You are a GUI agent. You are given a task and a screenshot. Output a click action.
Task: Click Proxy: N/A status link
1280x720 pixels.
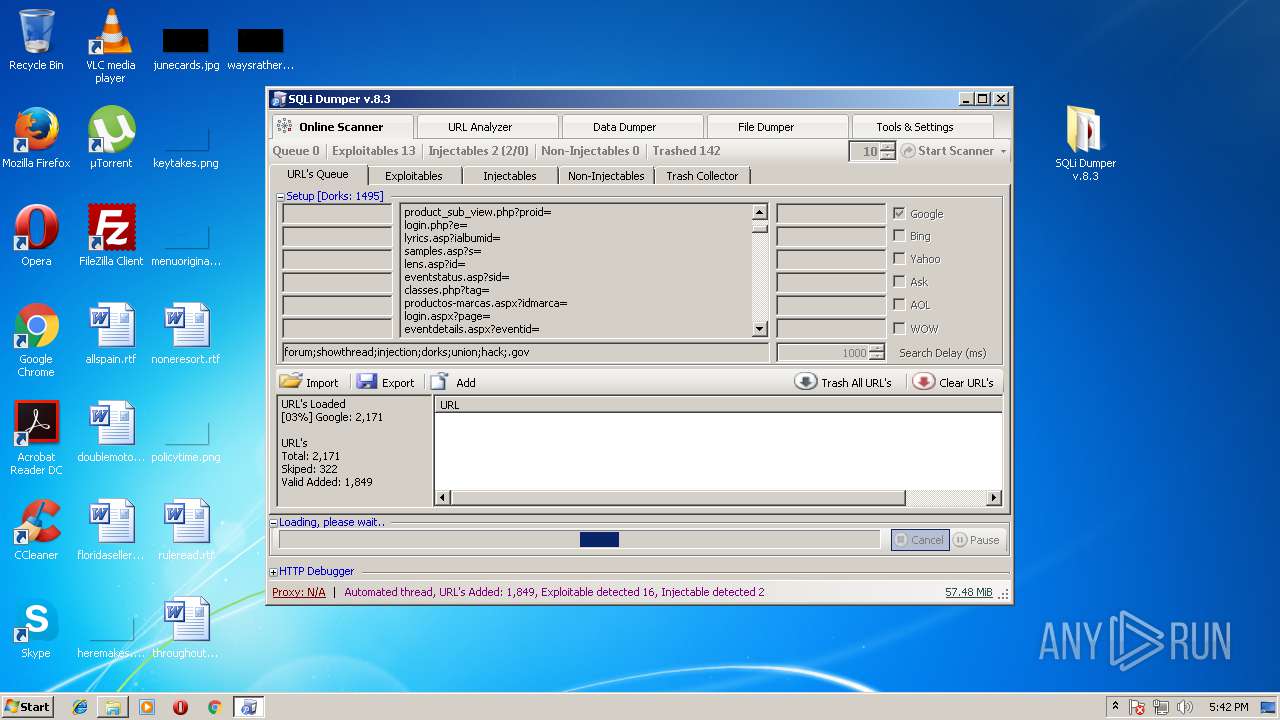click(x=299, y=593)
